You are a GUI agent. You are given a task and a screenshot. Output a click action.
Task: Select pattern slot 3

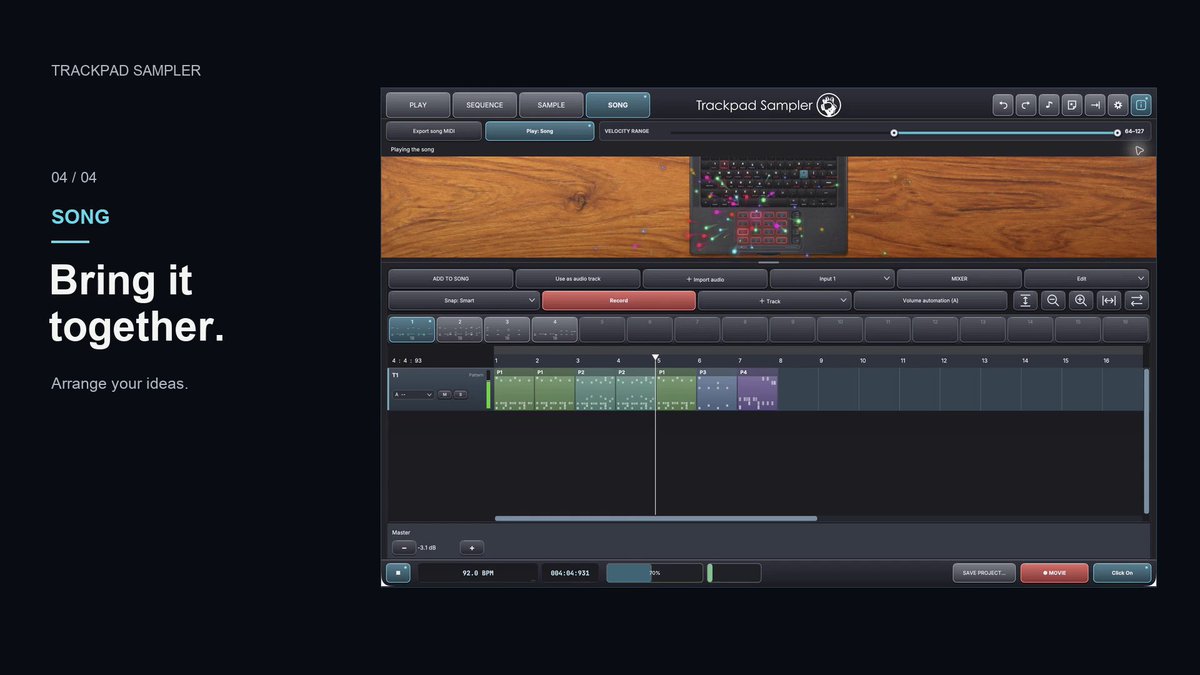tap(507, 329)
